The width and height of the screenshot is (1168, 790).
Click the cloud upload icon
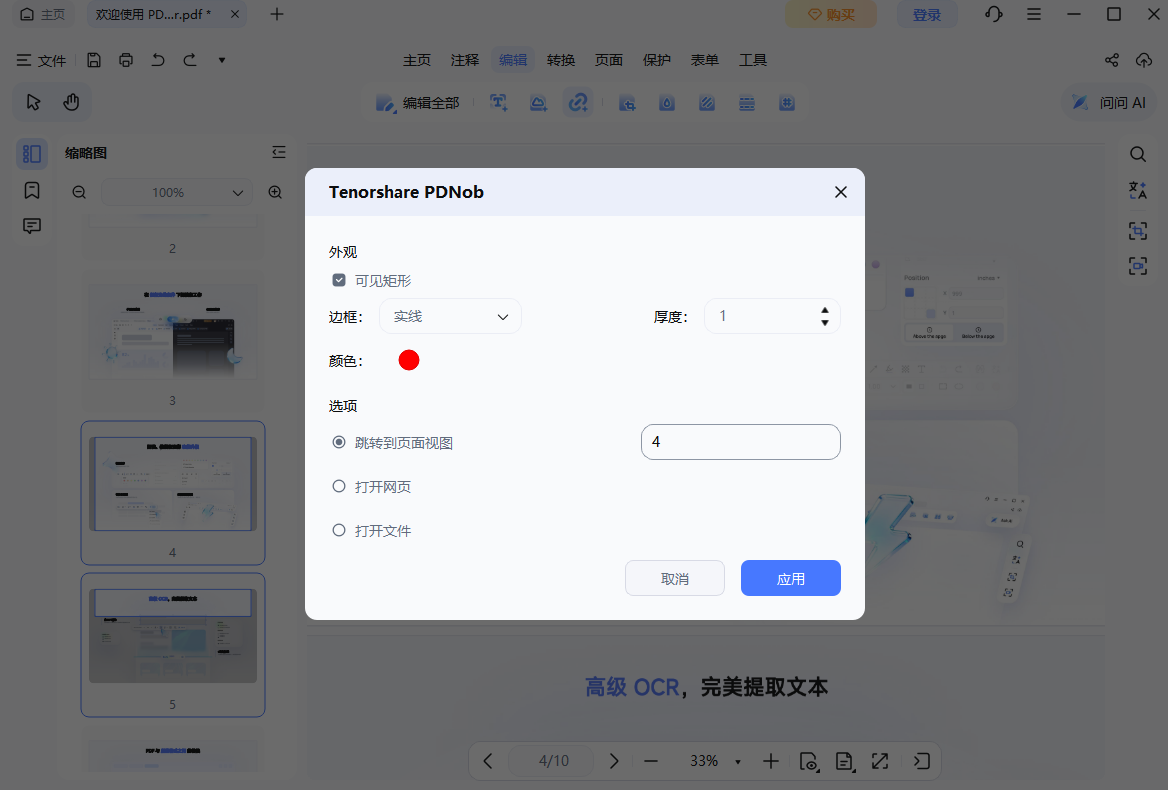click(x=1144, y=60)
